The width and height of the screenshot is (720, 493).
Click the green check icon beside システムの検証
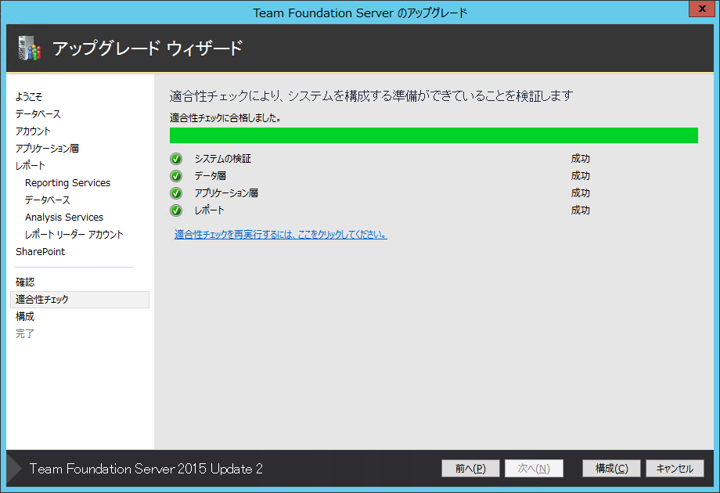click(x=176, y=159)
